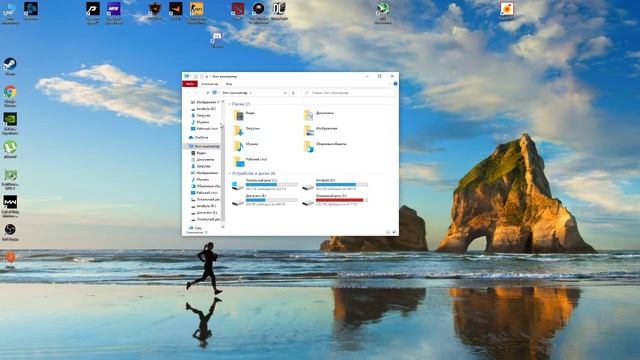Select the Локальный диск (C:) drive

point(265,184)
